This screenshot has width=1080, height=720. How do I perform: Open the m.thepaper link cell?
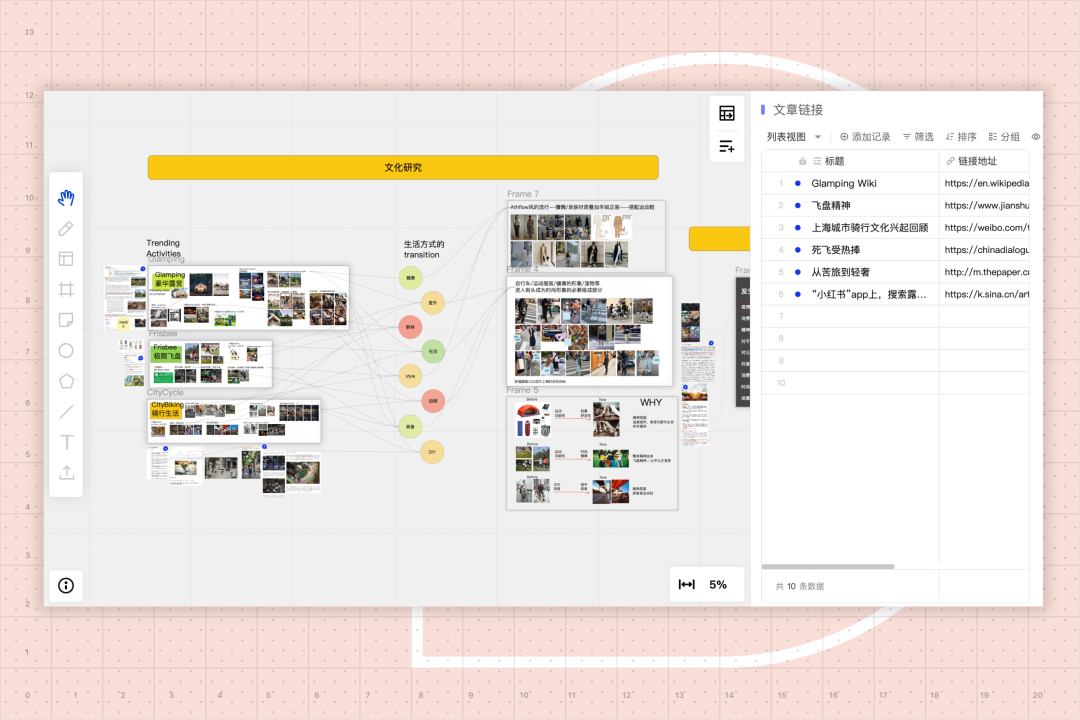tap(984, 271)
